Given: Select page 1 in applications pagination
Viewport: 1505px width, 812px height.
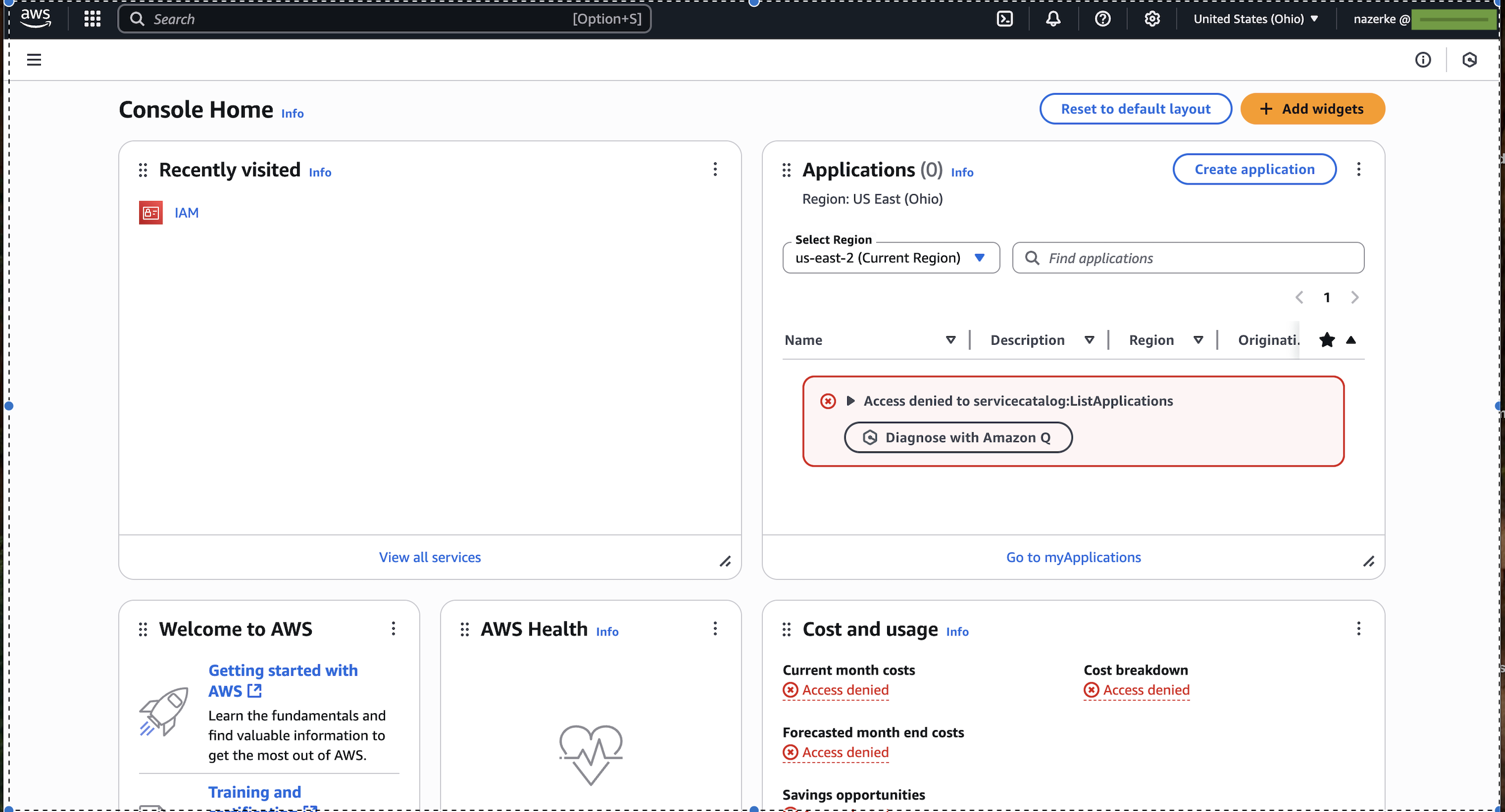Looking at the screenshot, I should [x=1327, y=298].
